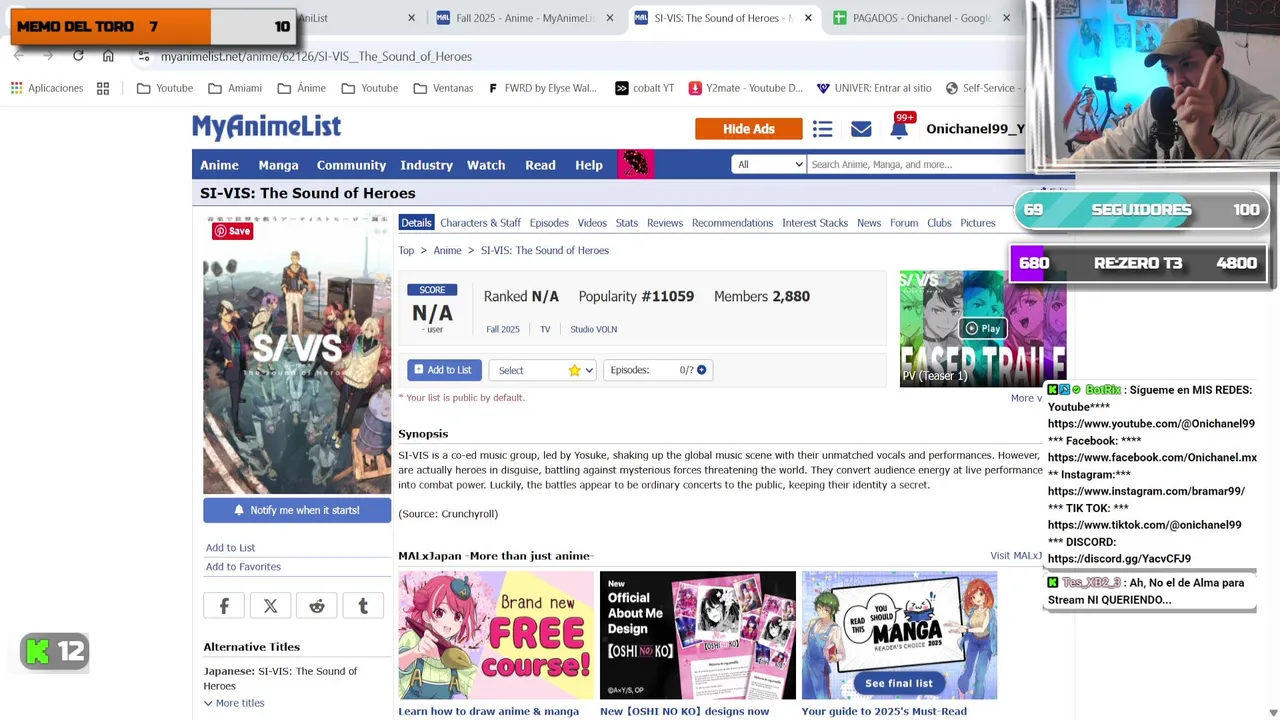Viewport: 1280px width, 720px height.
Task: Open the Manga navigation menu
Action: [278, 165]
